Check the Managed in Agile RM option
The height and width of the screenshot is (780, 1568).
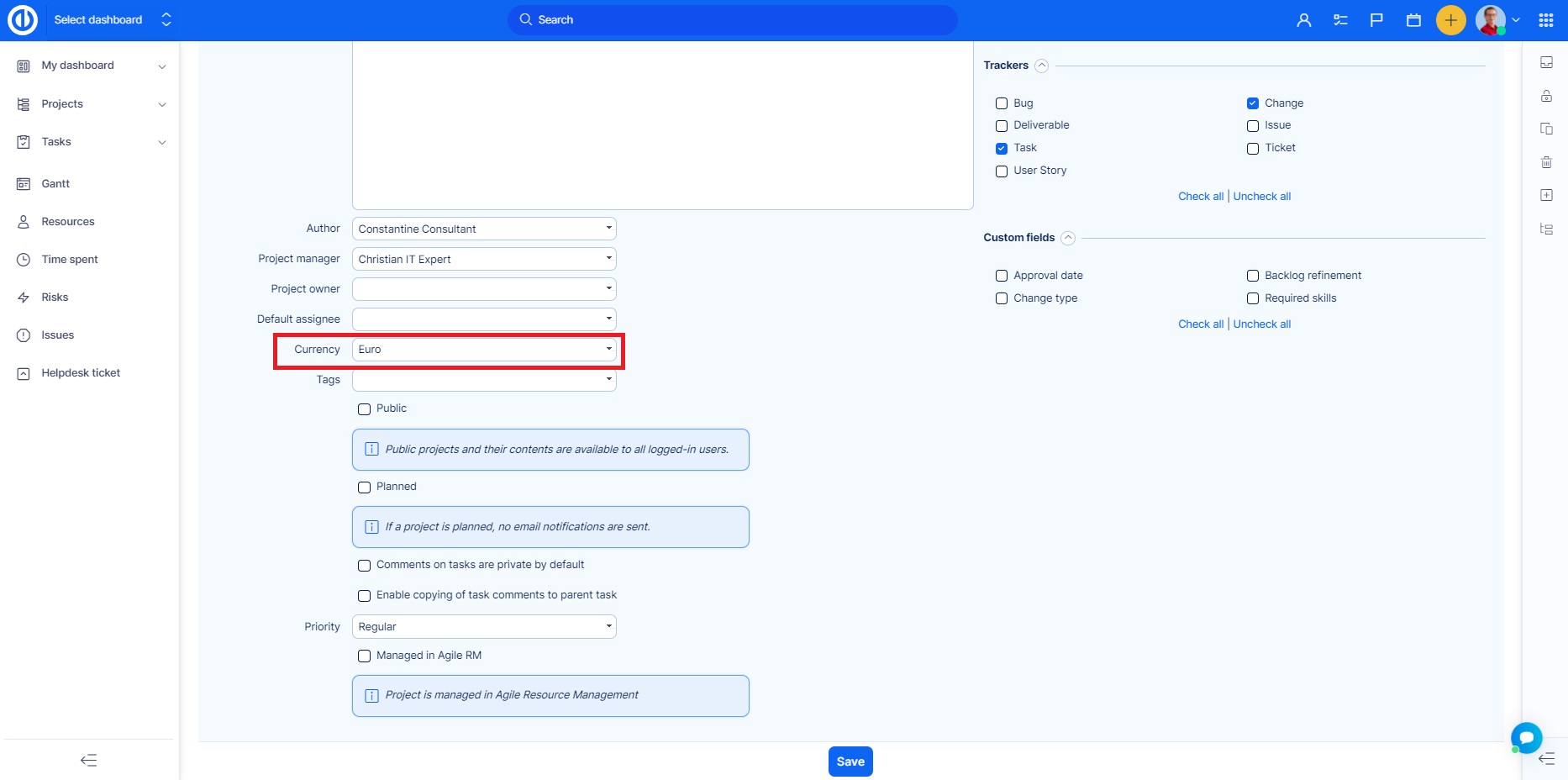point(365,656)
